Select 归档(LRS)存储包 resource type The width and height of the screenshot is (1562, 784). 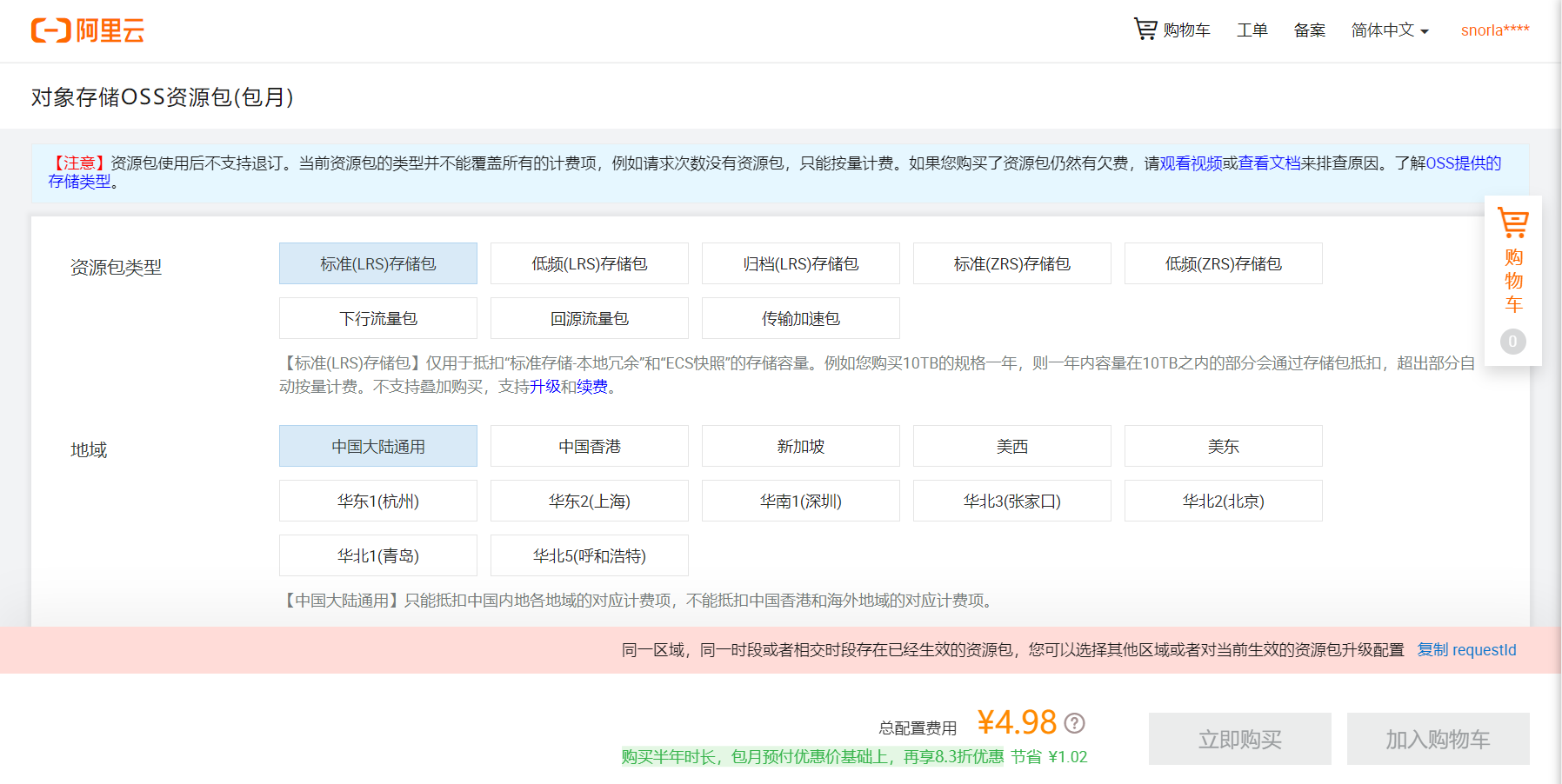click(x=801, y=263)
